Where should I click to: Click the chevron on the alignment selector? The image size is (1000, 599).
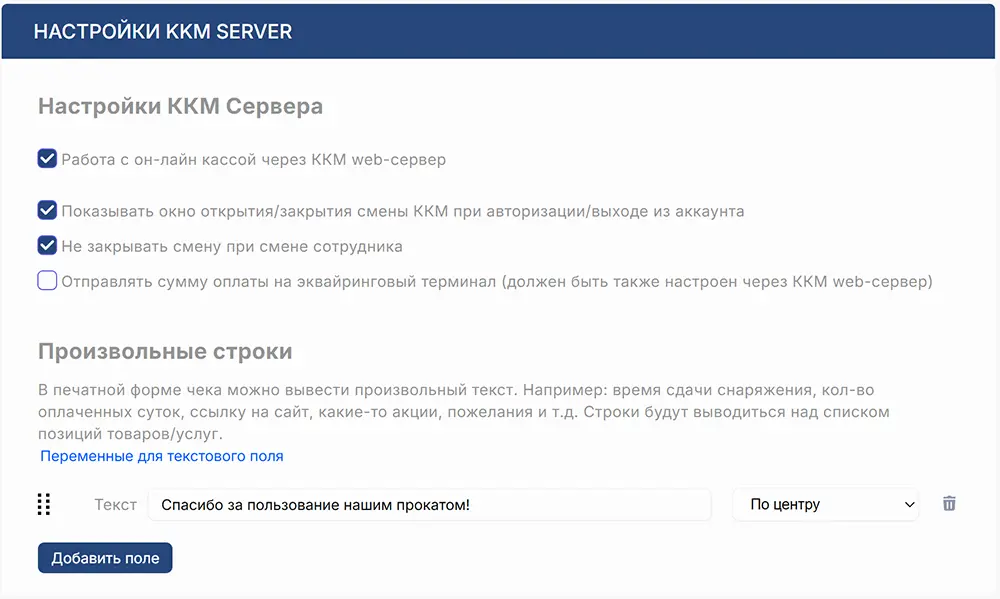tap(908, 505)
